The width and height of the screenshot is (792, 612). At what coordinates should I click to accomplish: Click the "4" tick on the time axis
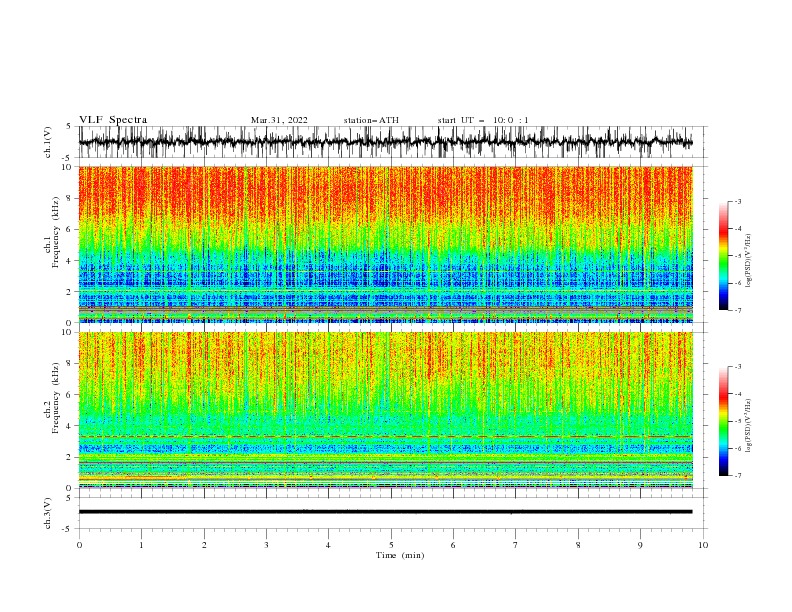[328, 545]
